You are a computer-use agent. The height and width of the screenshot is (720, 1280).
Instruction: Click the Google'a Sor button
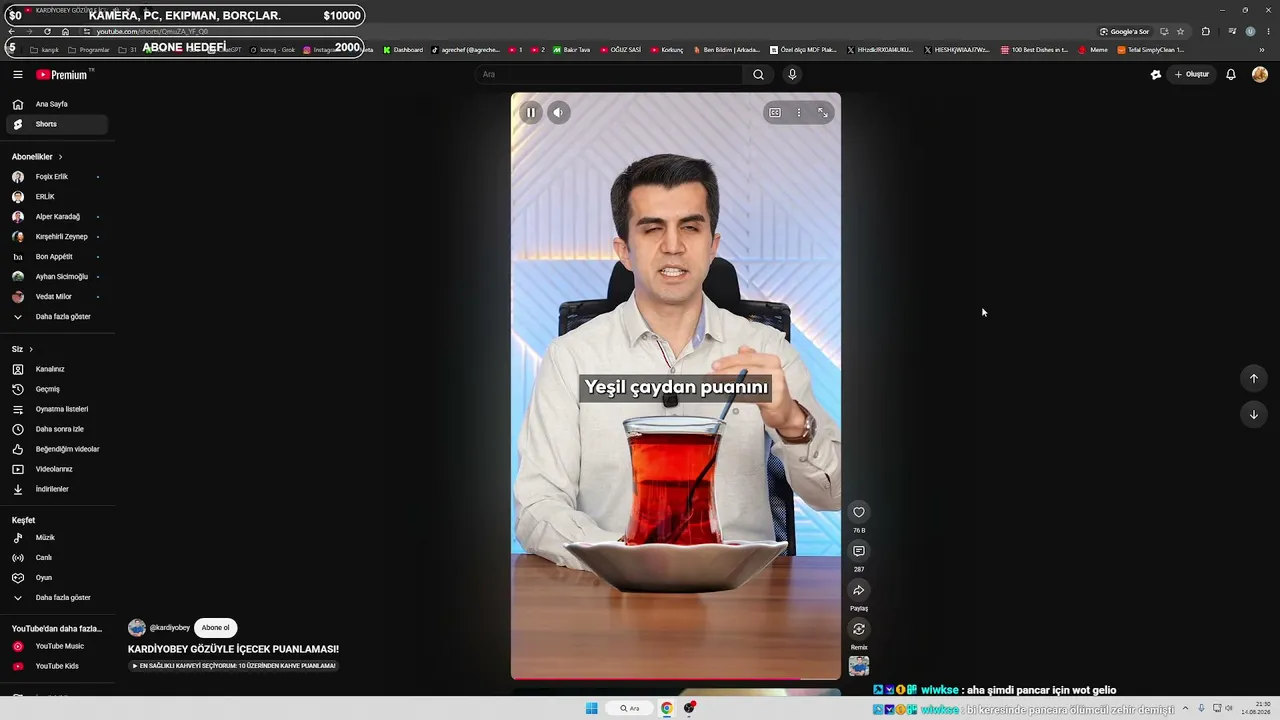point(1124,31)
